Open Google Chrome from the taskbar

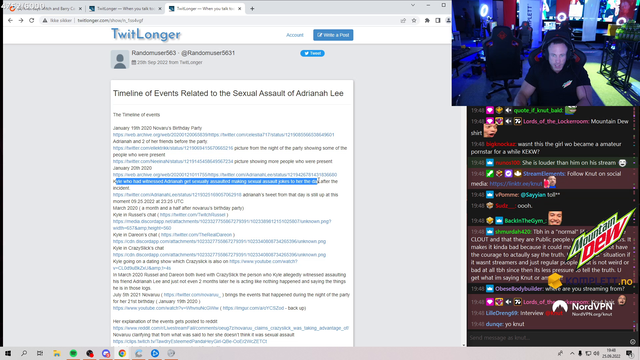pos(122,353)
